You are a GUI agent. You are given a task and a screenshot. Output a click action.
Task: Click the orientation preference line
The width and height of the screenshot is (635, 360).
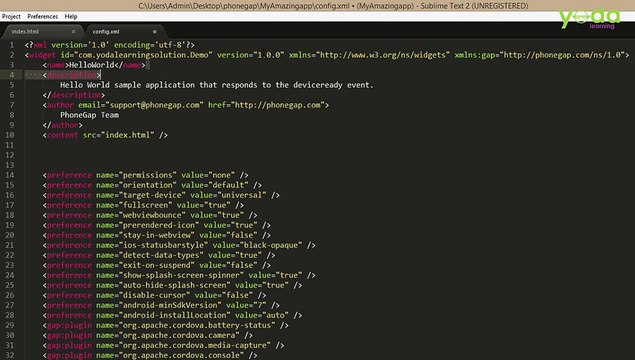(x=152, y=185)
